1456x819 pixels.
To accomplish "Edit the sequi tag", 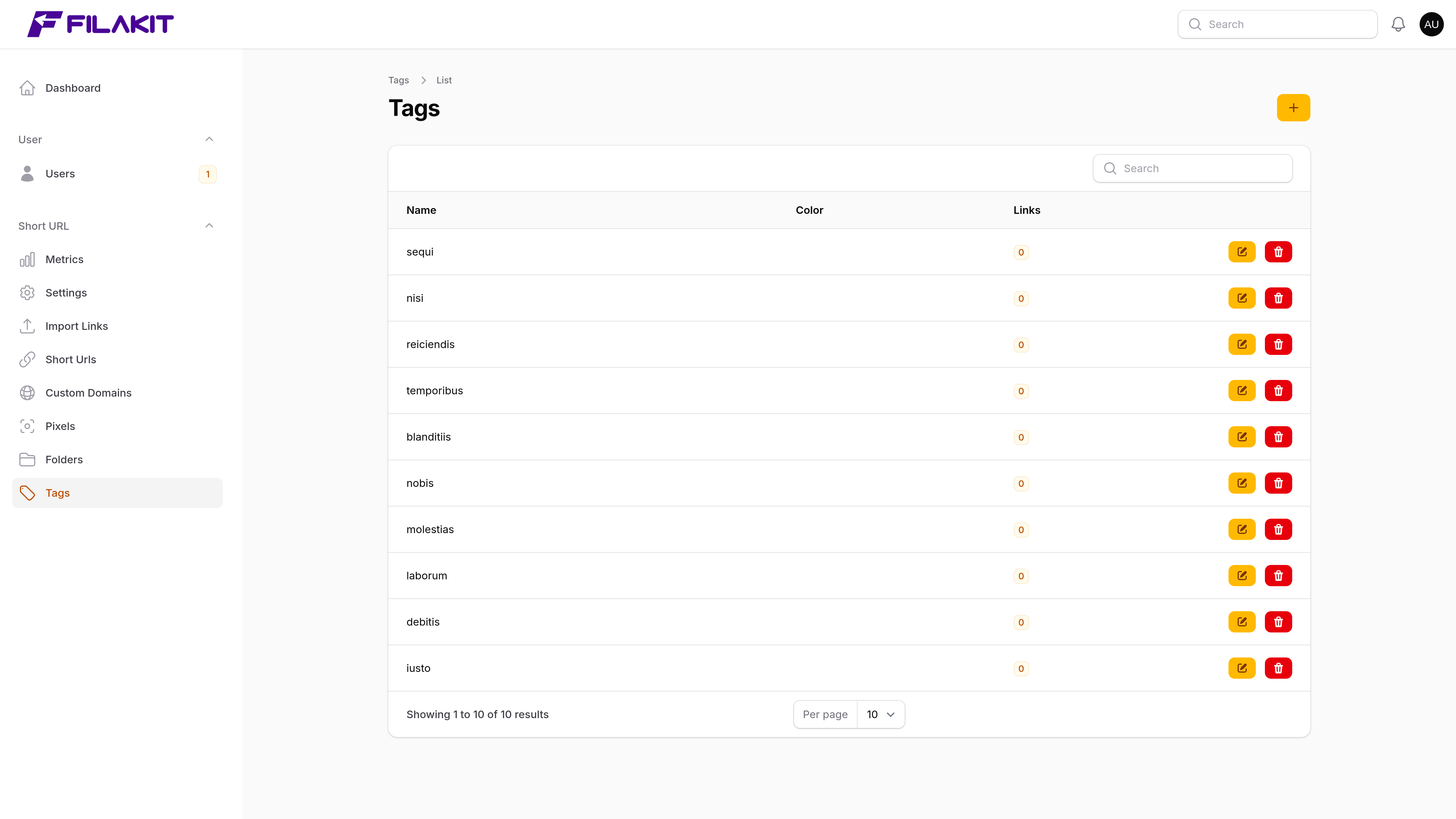I will point(1242,252).
